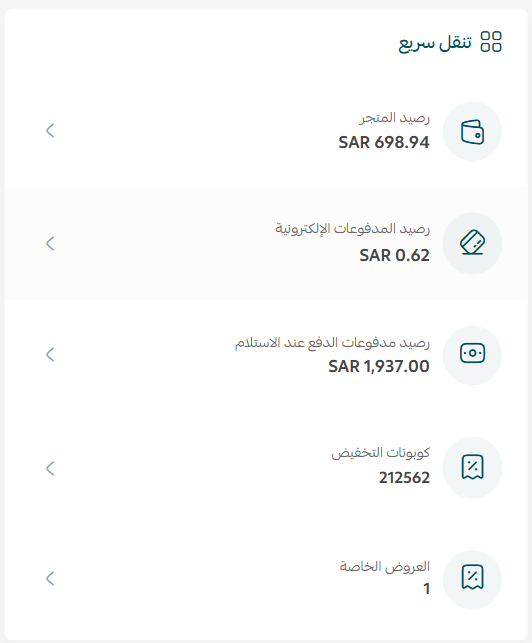The image size is (532, 643).
Task: Open the كوبونات التخفيض label
Action: (381, 453)
